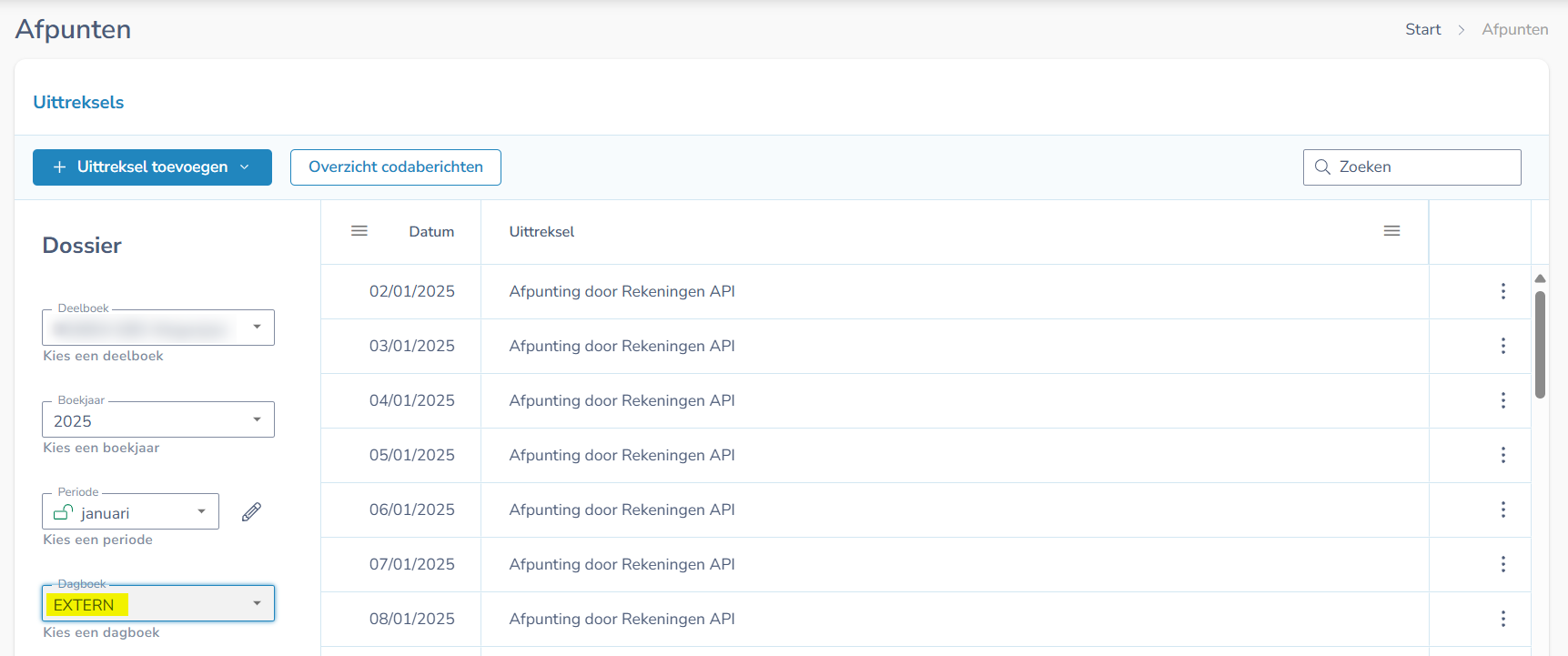Screen dimensions: 1568x656
Task: Open the three-dot menu for 06/01/2025
Action: (x=1502, y=510)
